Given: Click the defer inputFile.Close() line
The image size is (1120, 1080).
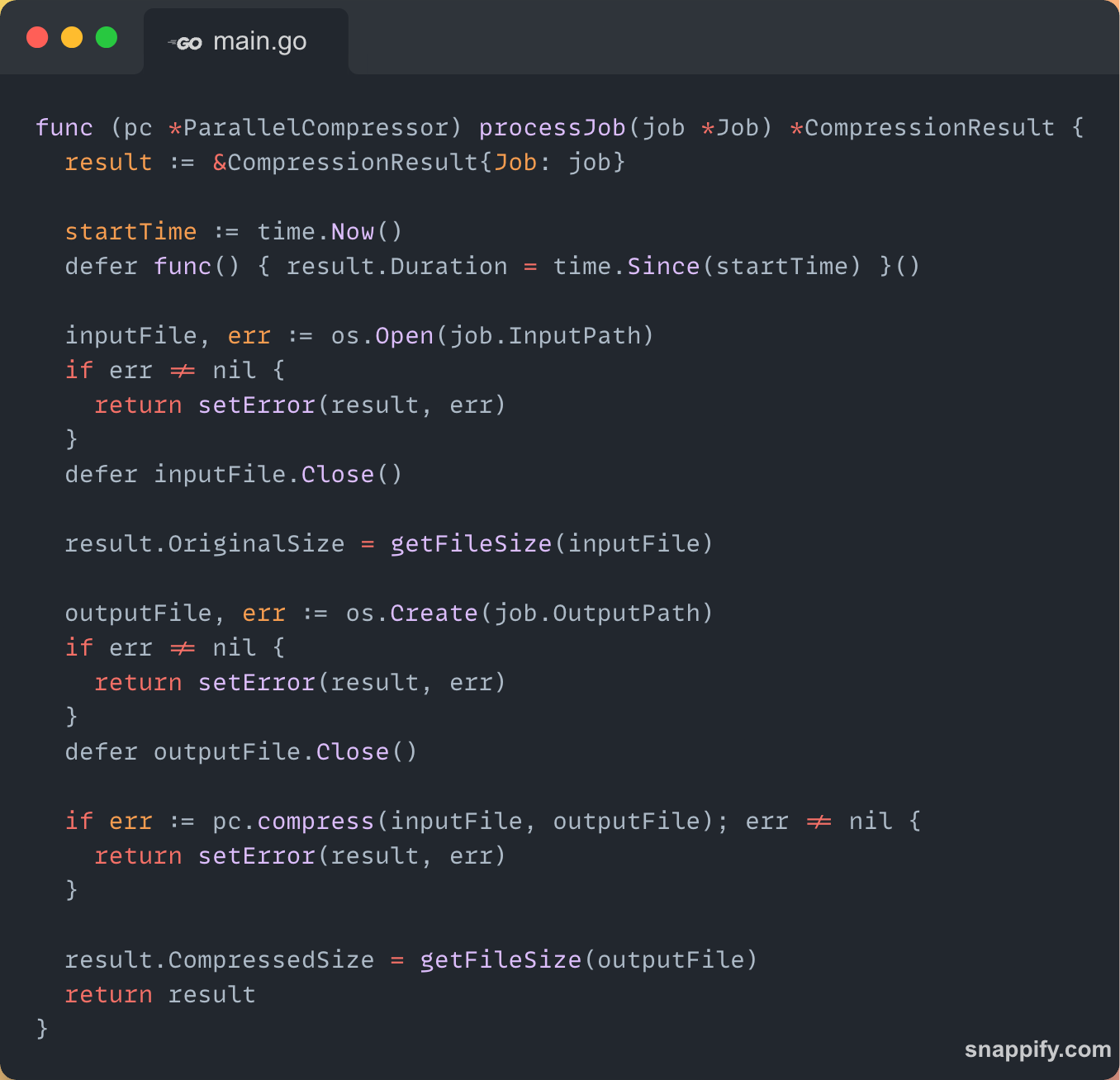Looking at the screenshot, I should click(234, 474).
